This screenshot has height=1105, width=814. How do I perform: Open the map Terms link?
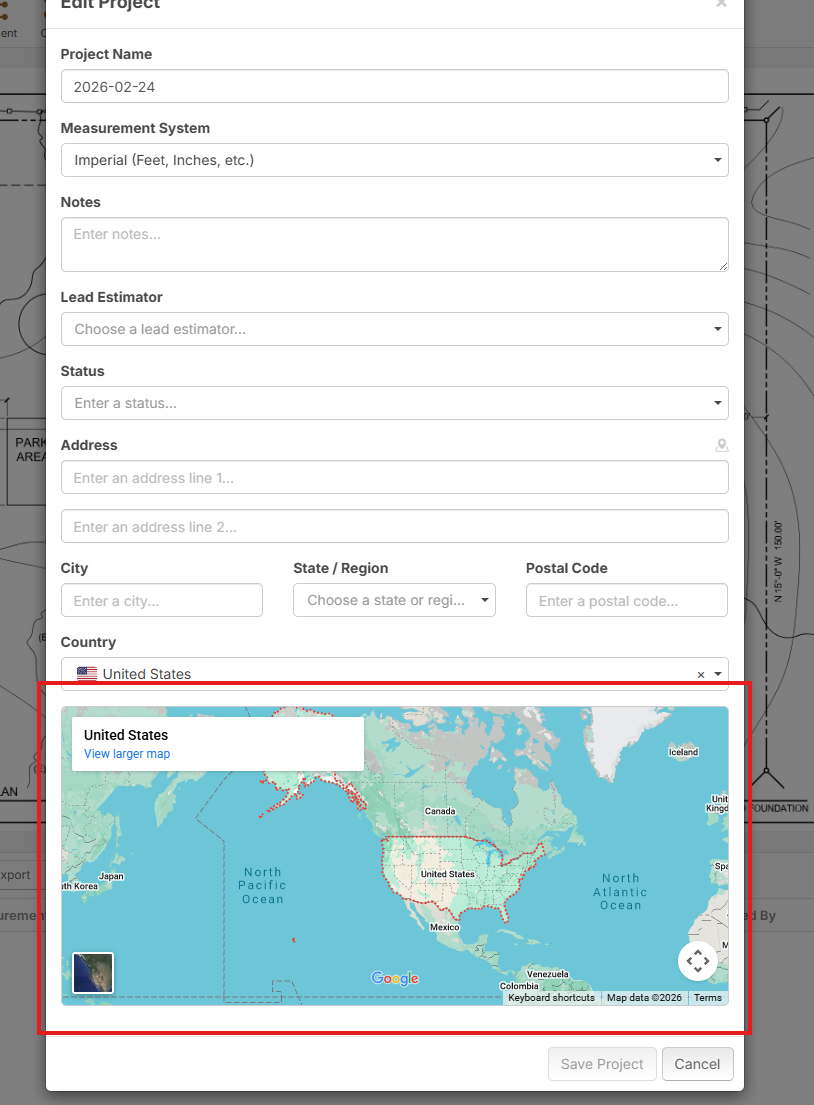pos(707,998)
